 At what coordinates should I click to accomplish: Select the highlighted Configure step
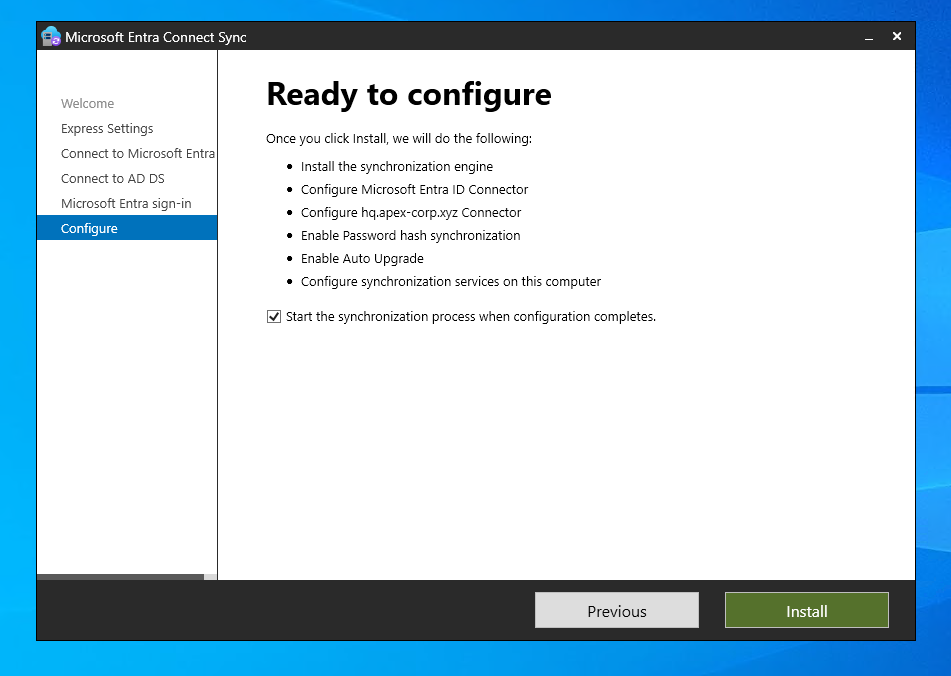(x=127, y=228)
